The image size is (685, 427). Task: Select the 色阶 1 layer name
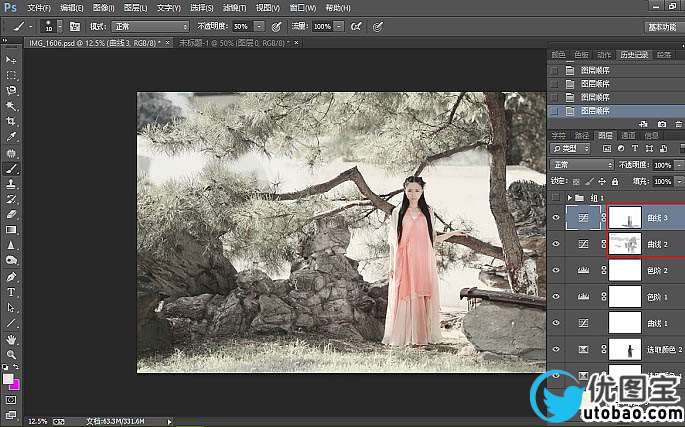coord(657,297)
